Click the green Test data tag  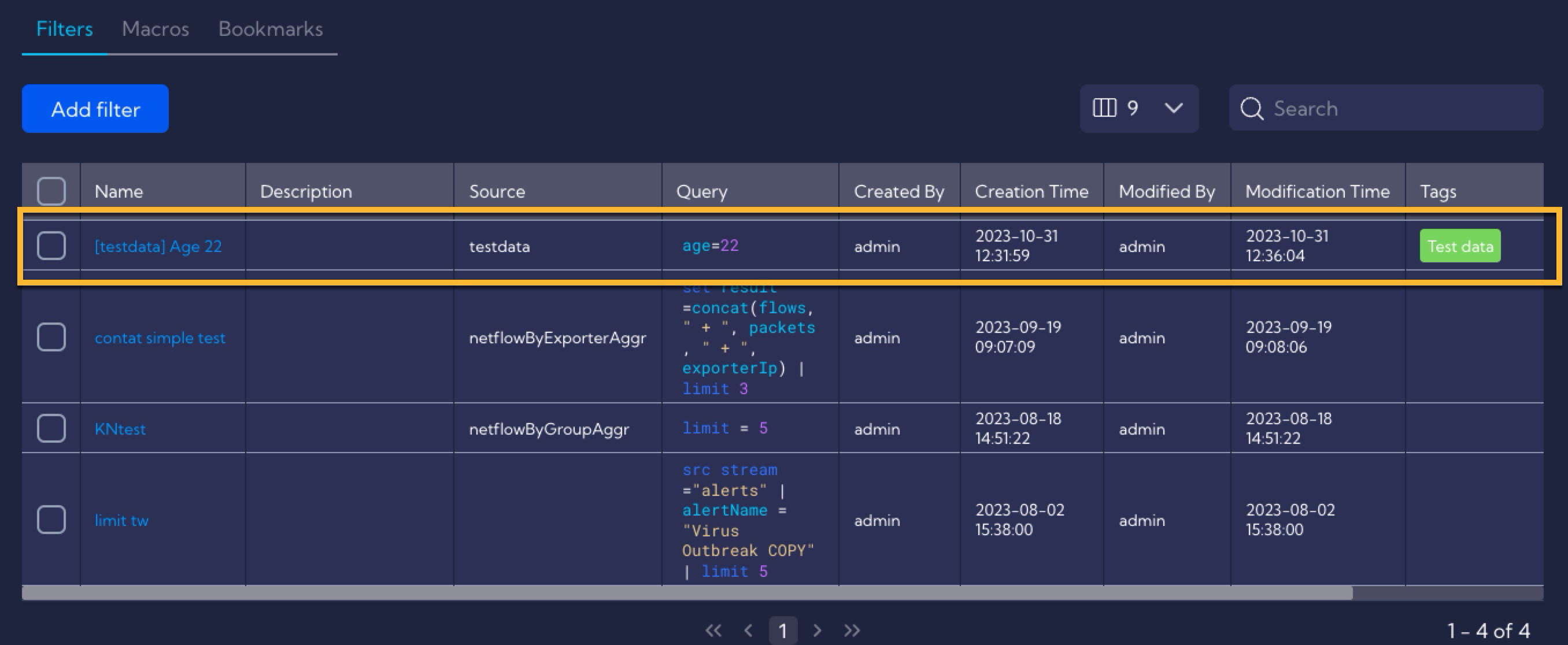click(1460, 246)
